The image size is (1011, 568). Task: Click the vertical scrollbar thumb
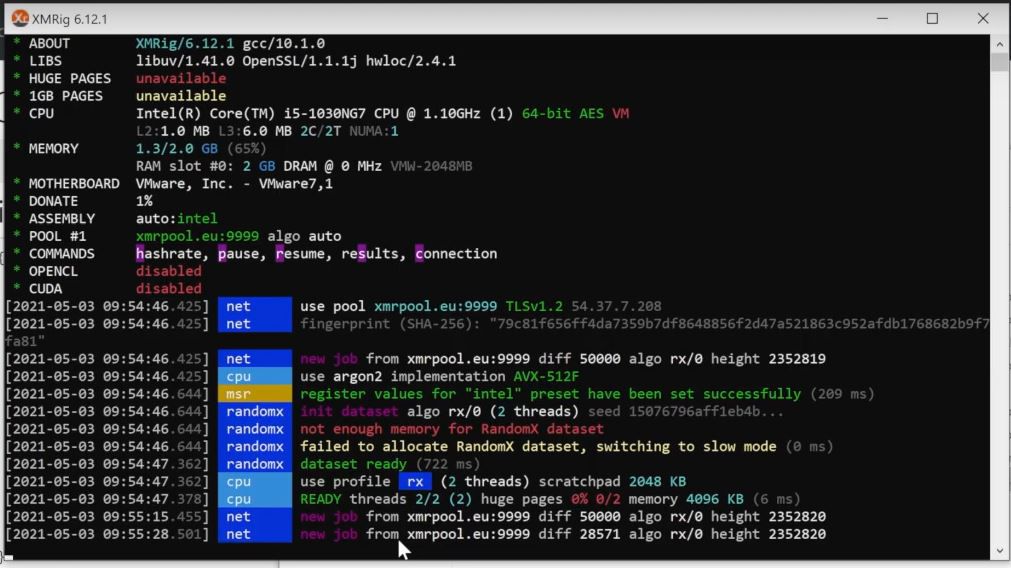(x=999, y=62)
